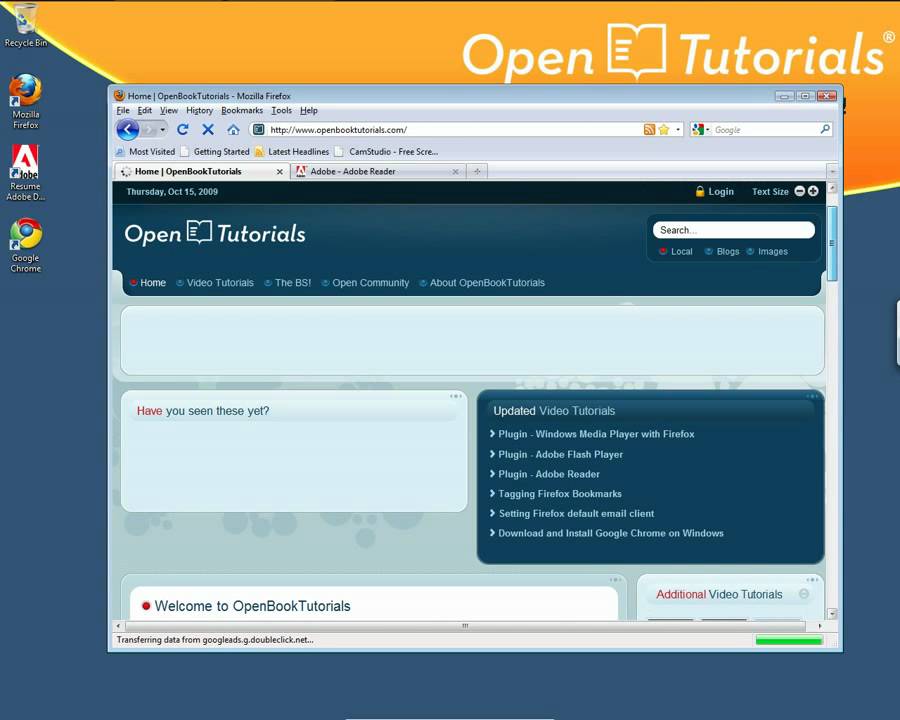Open Download and Install Google Chrome tutorial

pyautogui.click(x=611, y=533)
